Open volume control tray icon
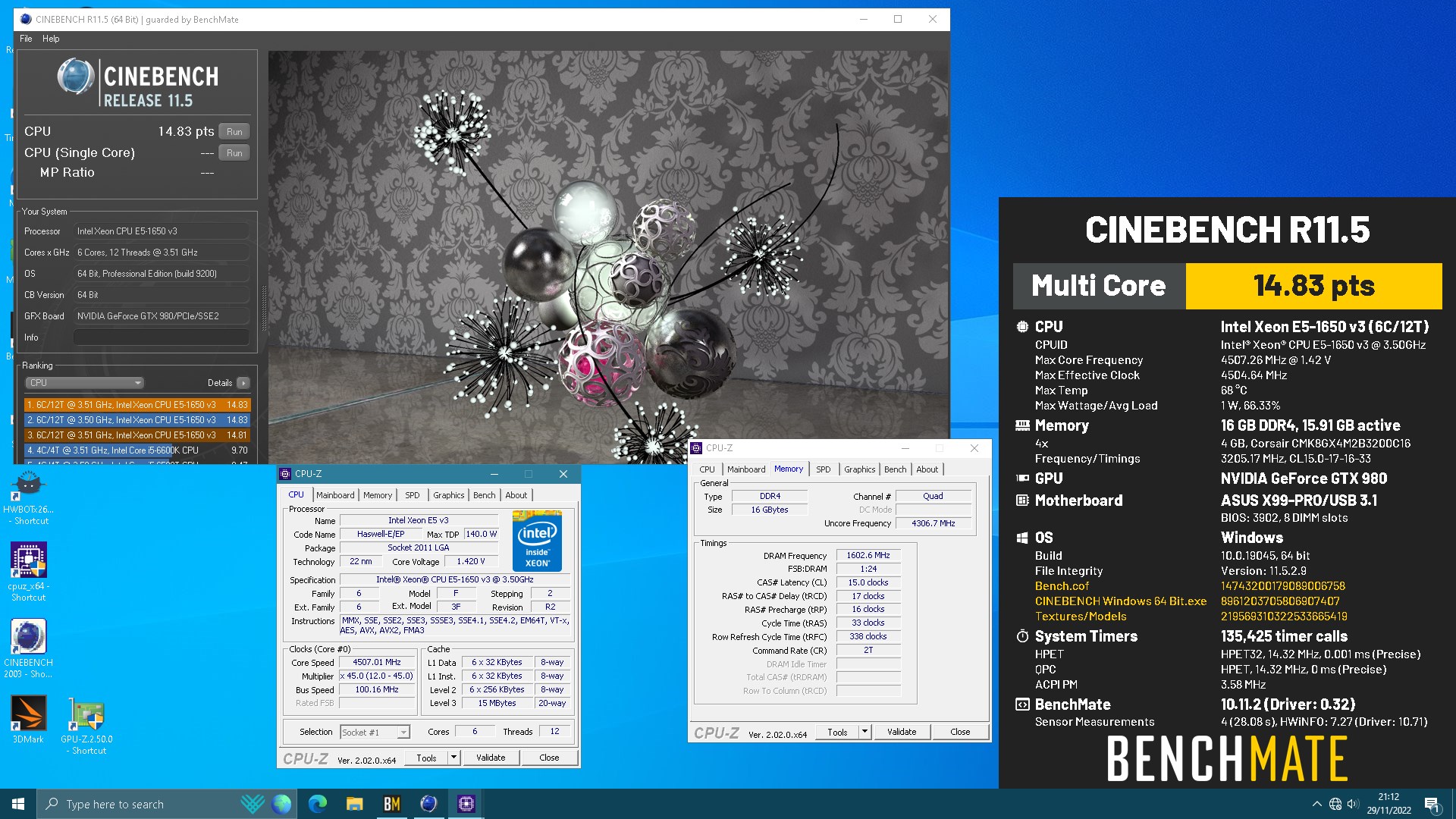Image resolution: width=1456 pixels, height=819 pixels. click(1353, 804)
